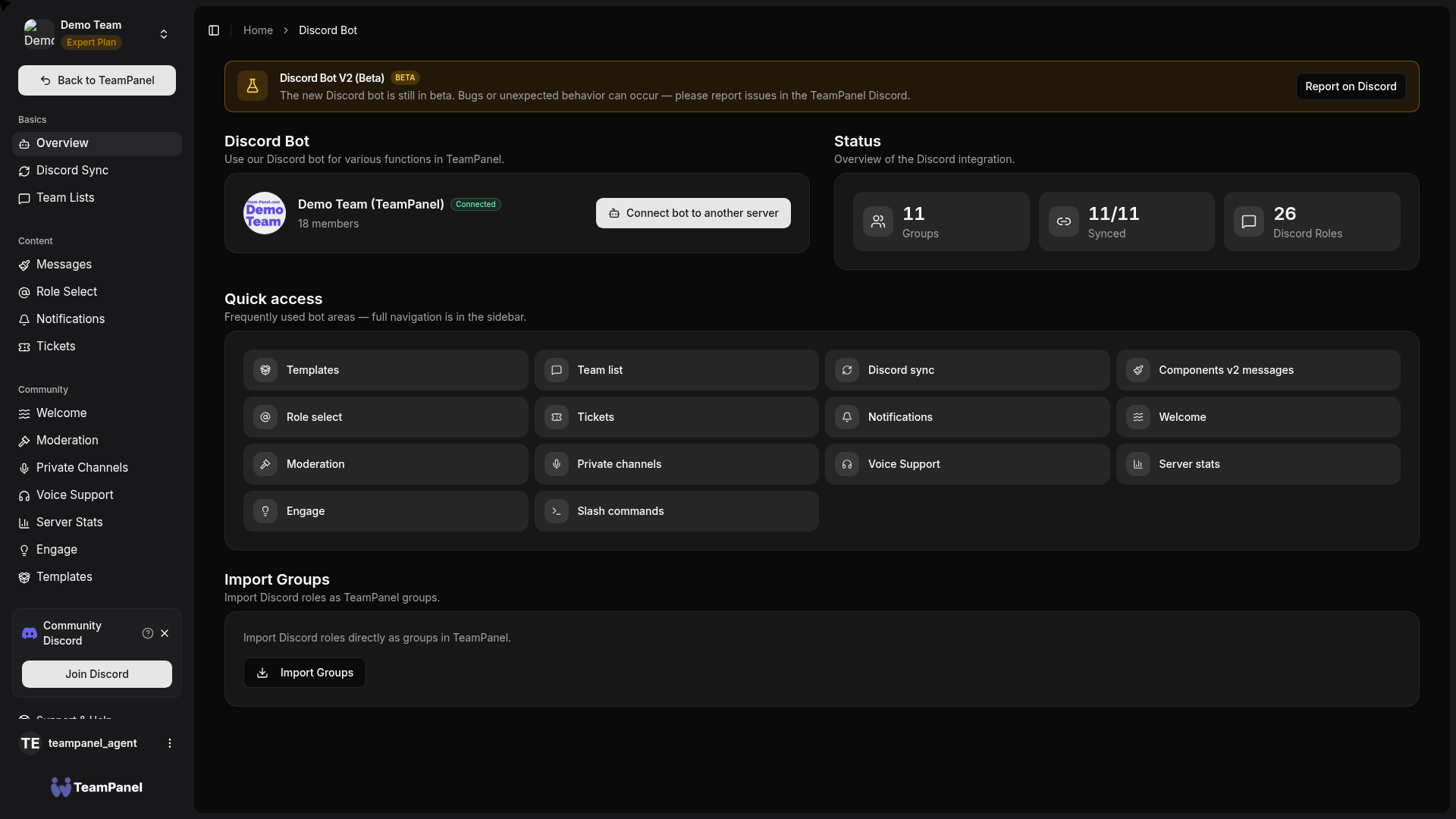The height and width of the screenshot is (819, 1456).
Task: Click Report on Discord button
Action: coord(1351,86)
